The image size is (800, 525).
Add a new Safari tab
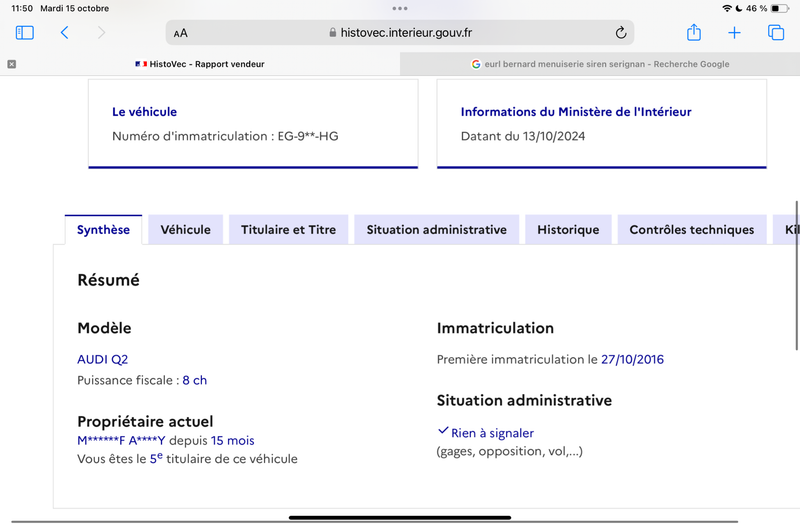[734, 33]
